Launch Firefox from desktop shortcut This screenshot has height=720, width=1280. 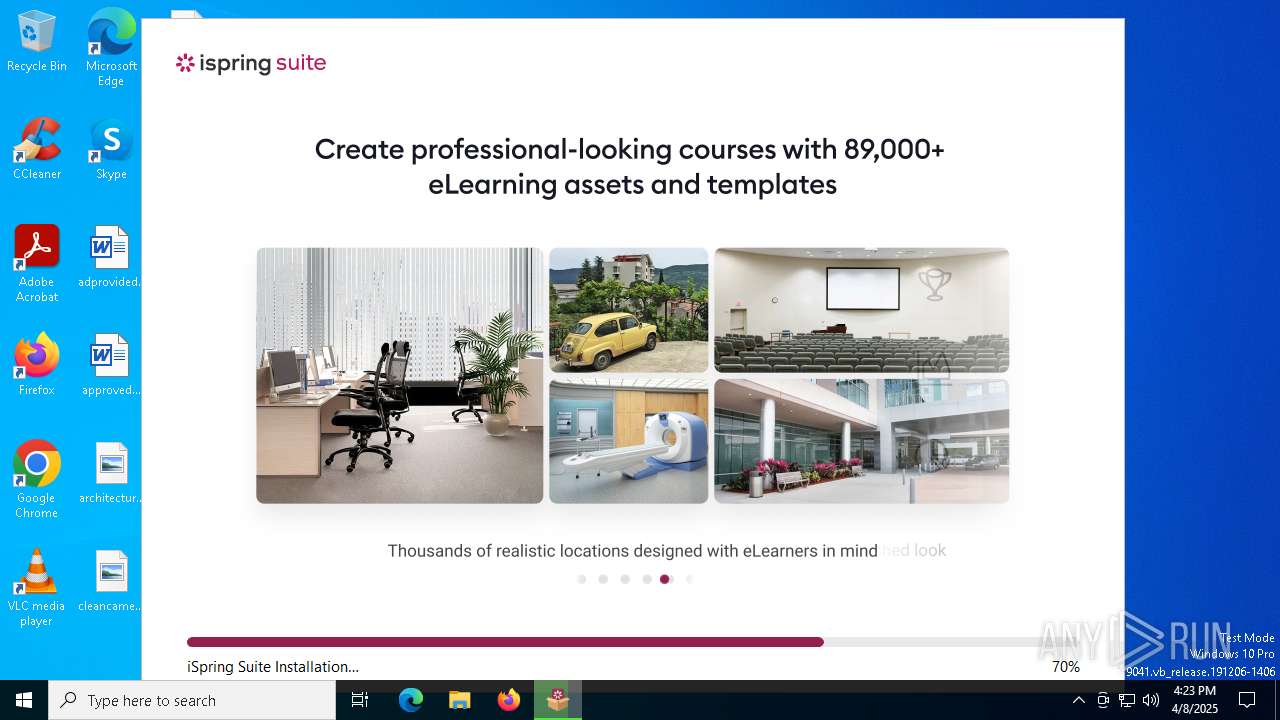coord(37,366)
